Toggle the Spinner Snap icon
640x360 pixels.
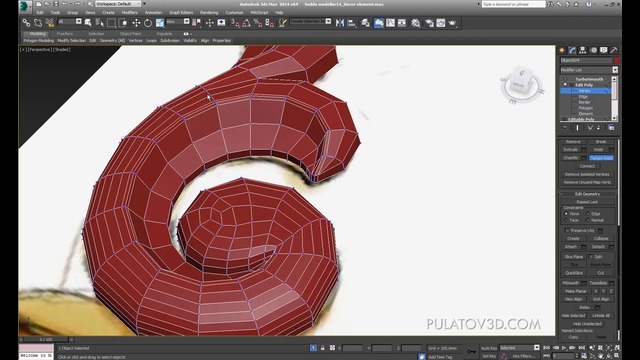click(x=269, y=23)
